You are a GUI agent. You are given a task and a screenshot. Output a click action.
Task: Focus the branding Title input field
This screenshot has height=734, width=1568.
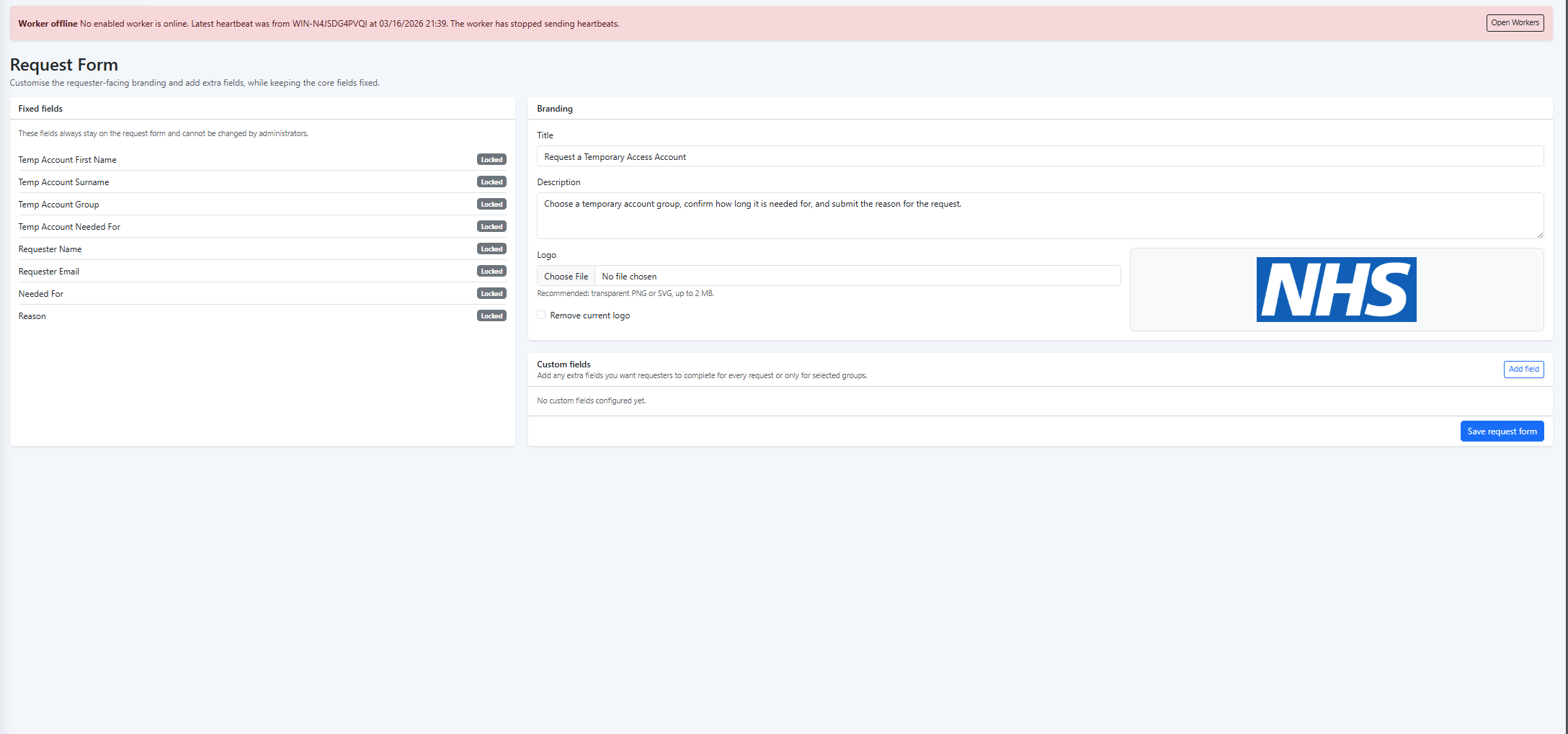pyautogui.click(x=1040, y=157)
